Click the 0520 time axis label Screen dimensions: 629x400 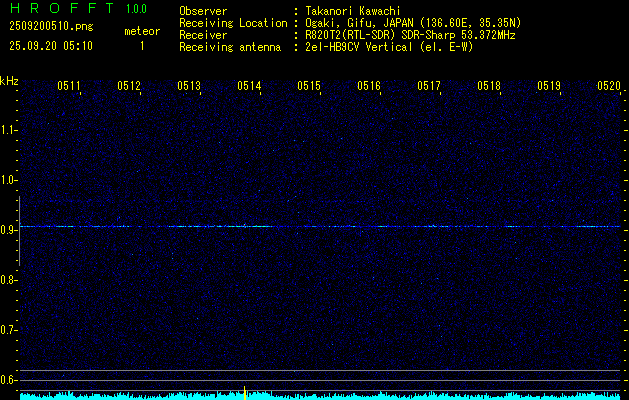pos(609,85)
